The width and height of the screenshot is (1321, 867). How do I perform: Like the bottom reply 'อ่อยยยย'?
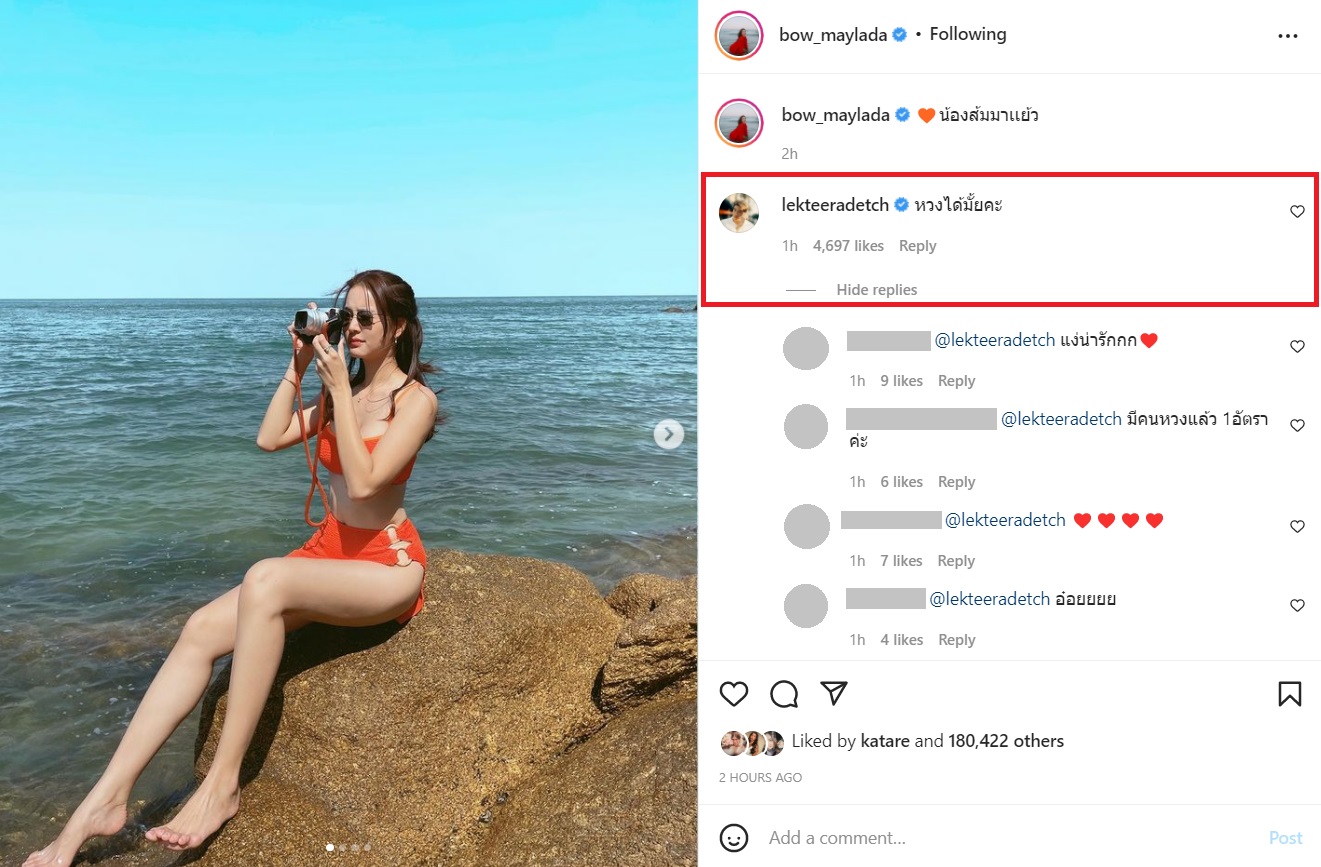pyautogui.click(x=1297, y=606)
